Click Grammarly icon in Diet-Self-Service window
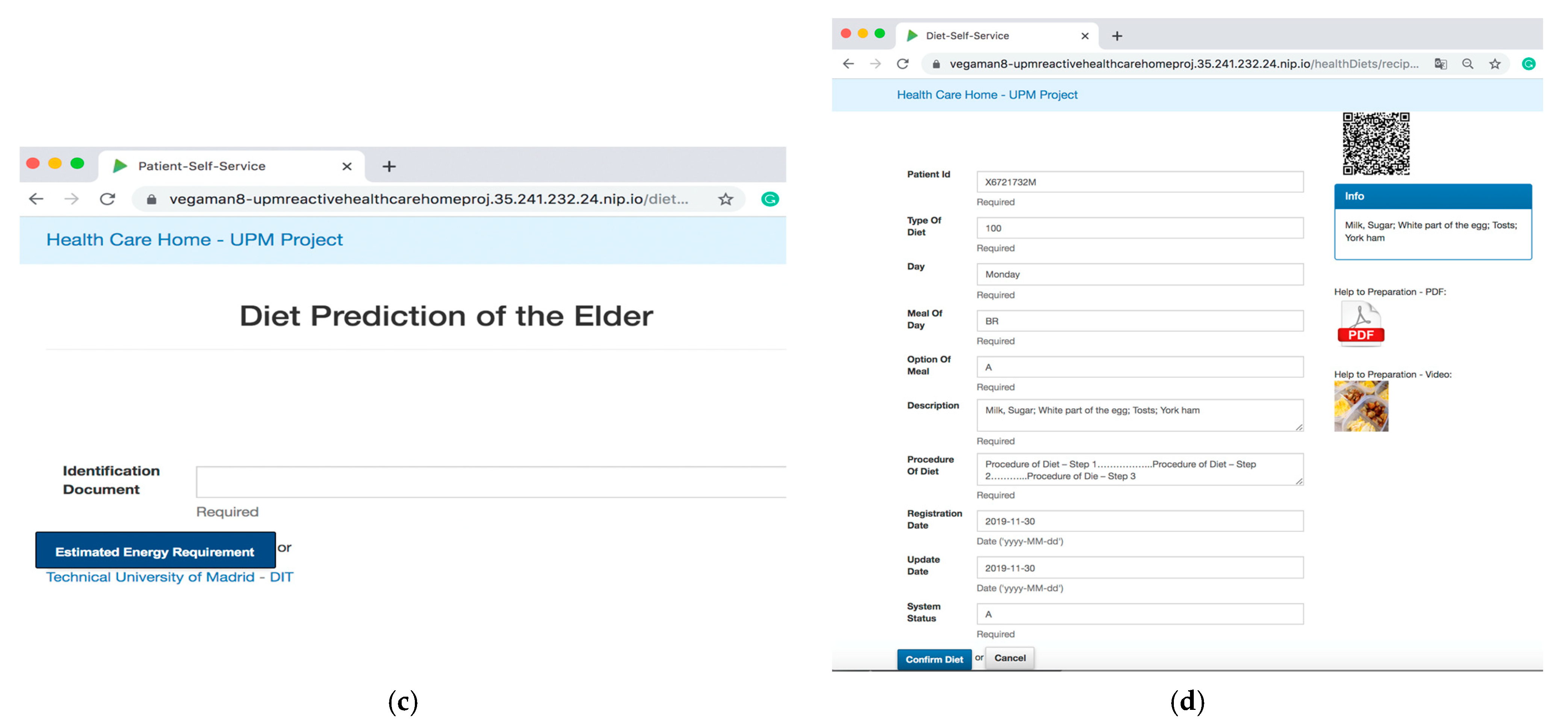This screenshot has width=1568, height=726. coord(1528,64)
